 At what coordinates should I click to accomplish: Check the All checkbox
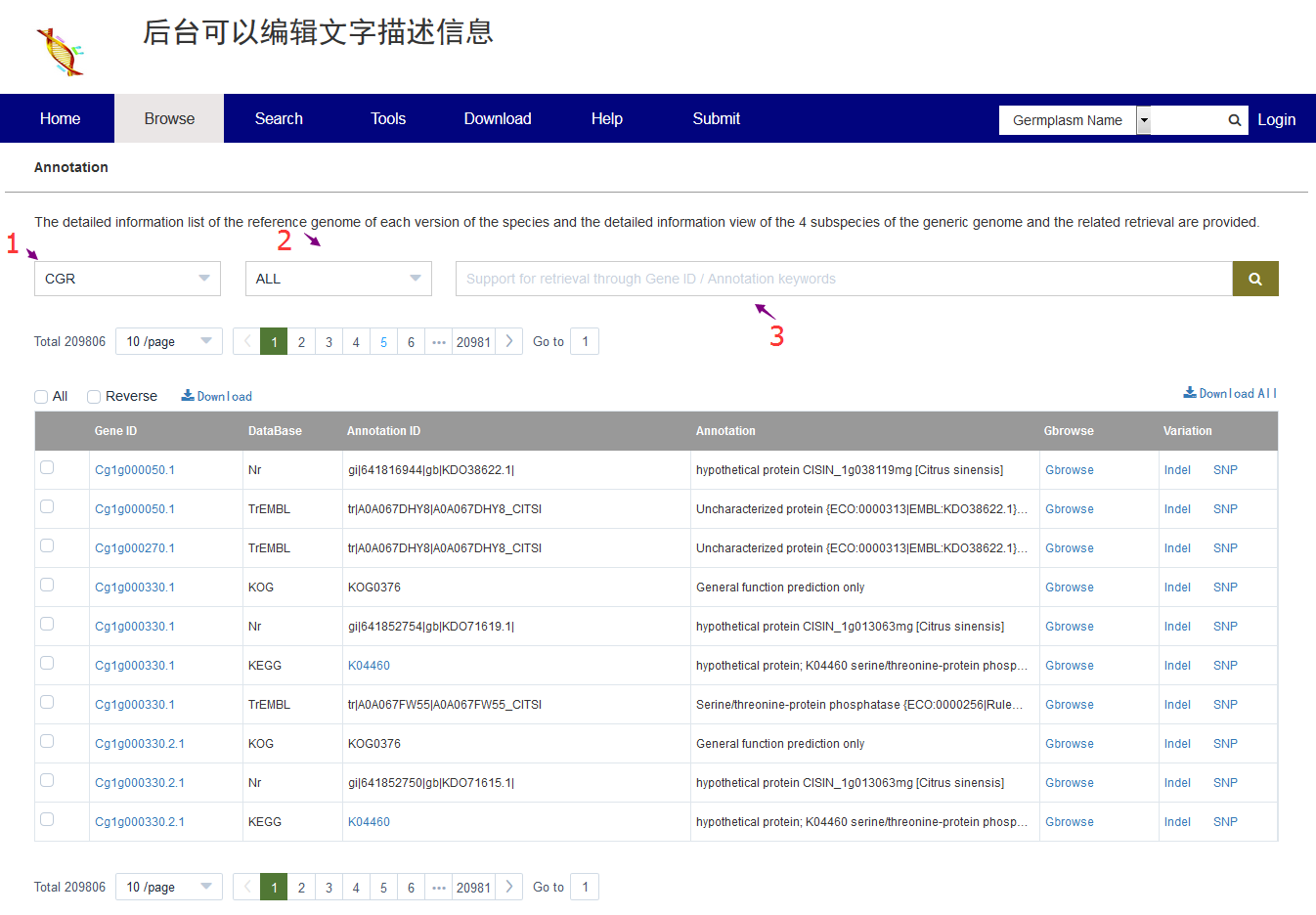41,397
